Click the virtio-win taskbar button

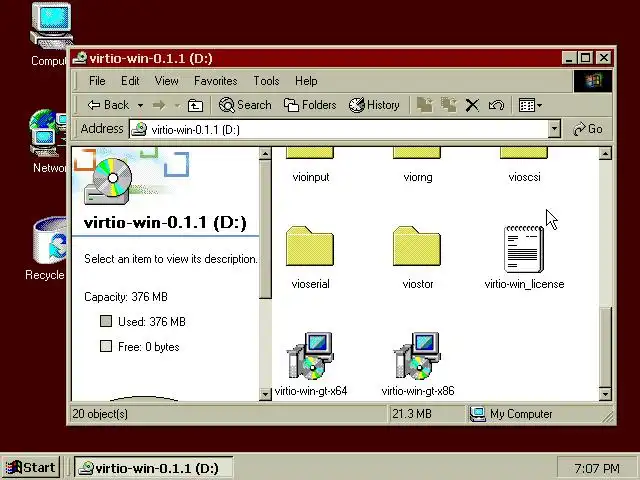(x=153, y=468)
